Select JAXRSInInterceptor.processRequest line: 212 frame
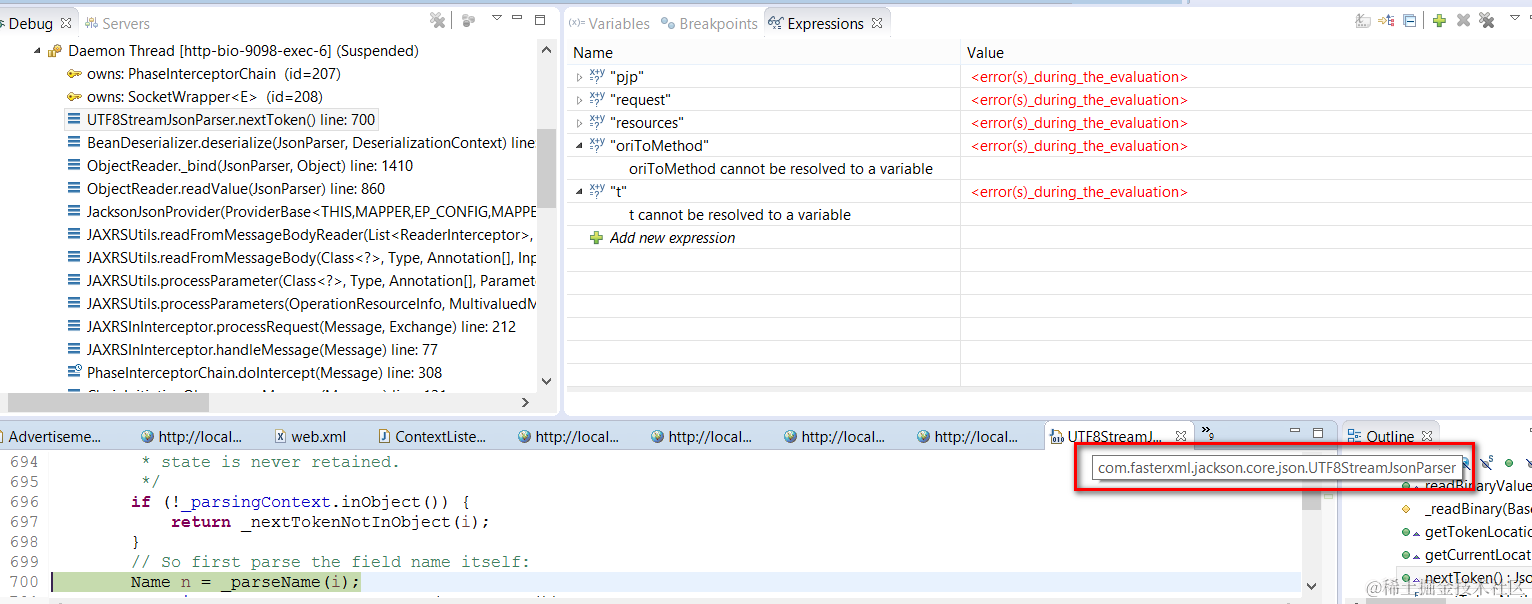Viewport: 1532px width, 604px height. [291, 327]
